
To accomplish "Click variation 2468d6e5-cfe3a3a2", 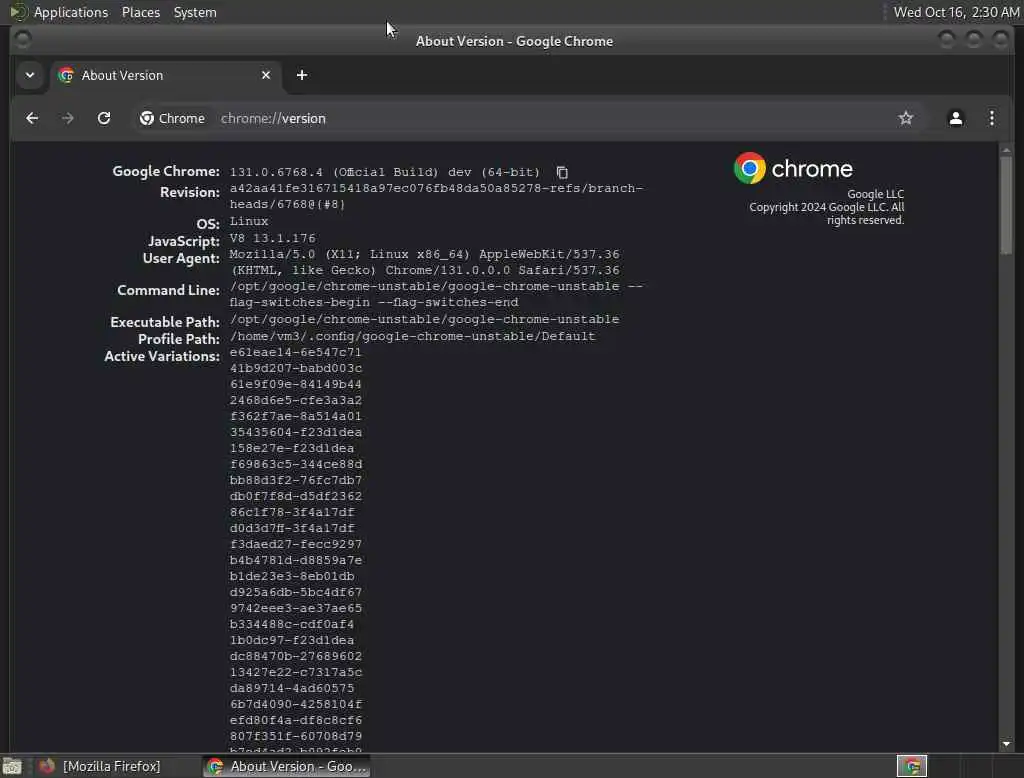I will coord(295,400).
